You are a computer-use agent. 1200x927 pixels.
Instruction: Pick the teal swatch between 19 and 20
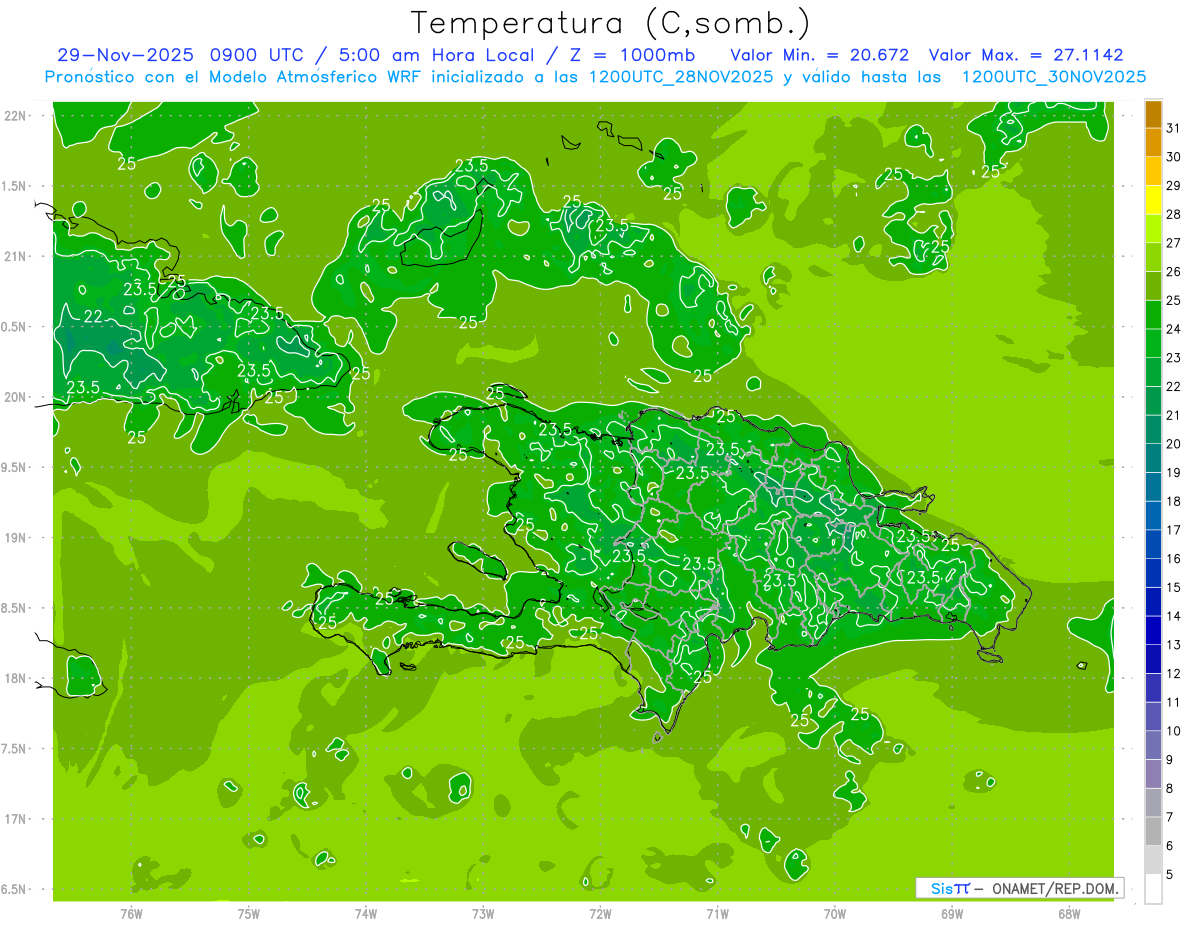point(1153,458)
